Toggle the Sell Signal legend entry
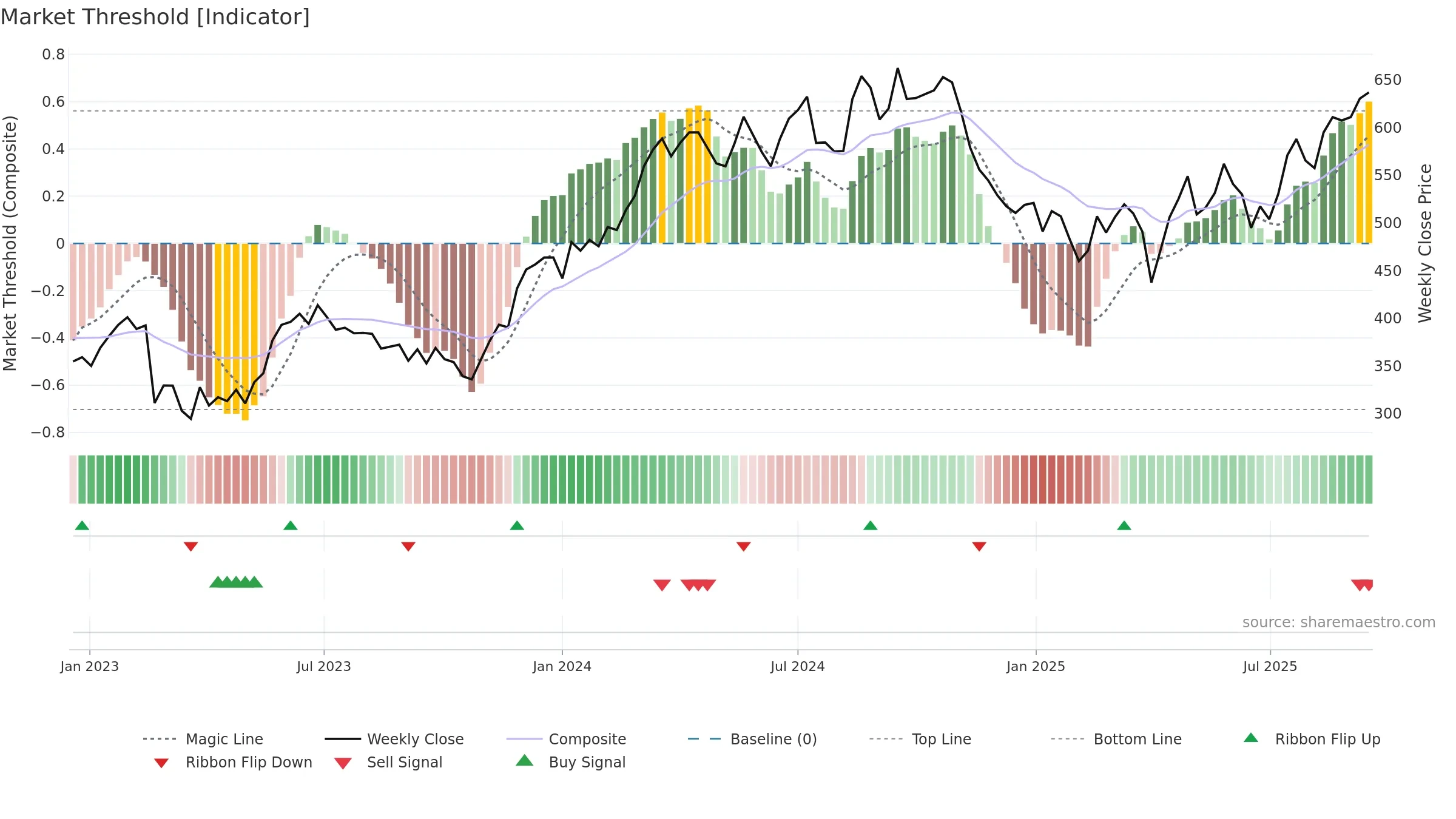The width and height of the screenshot is (1456, 819). tap(388, 762)
